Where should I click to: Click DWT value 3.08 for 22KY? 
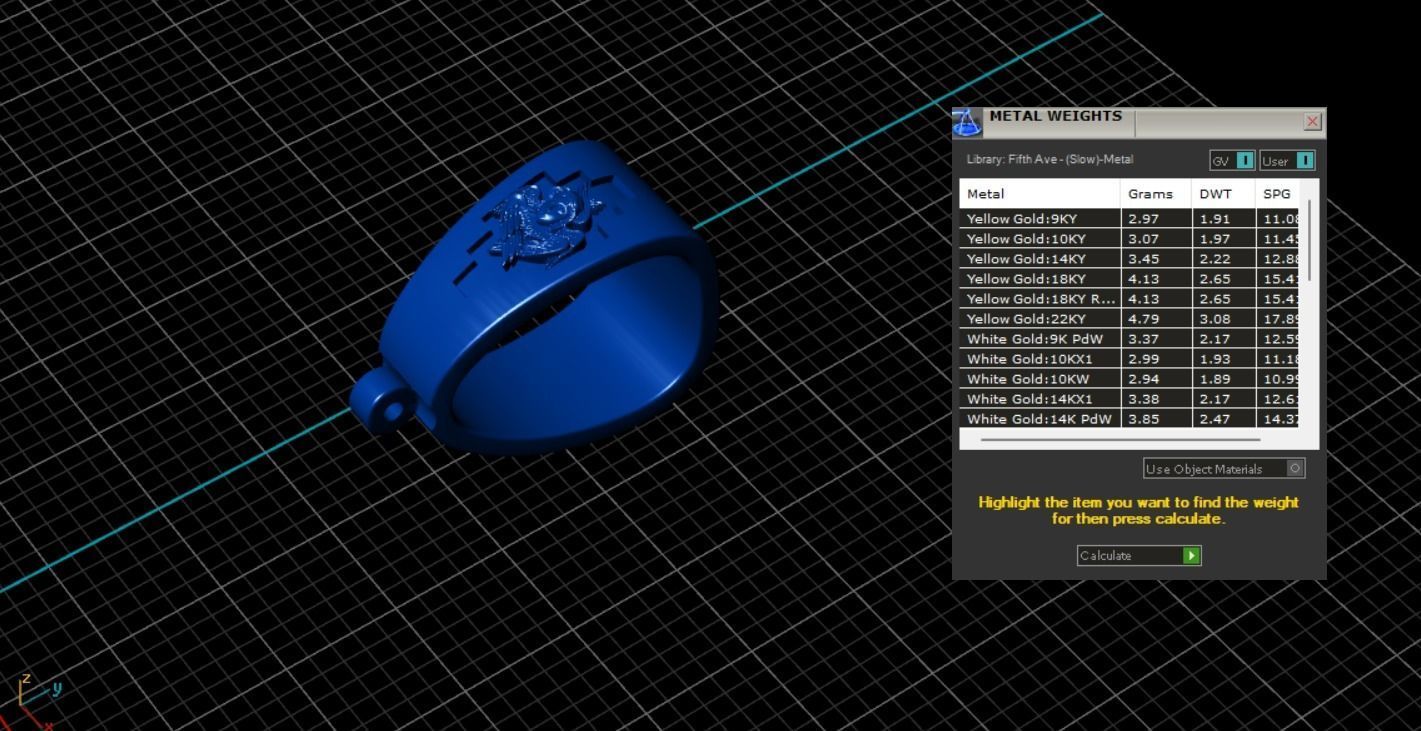pos(1215,319)
